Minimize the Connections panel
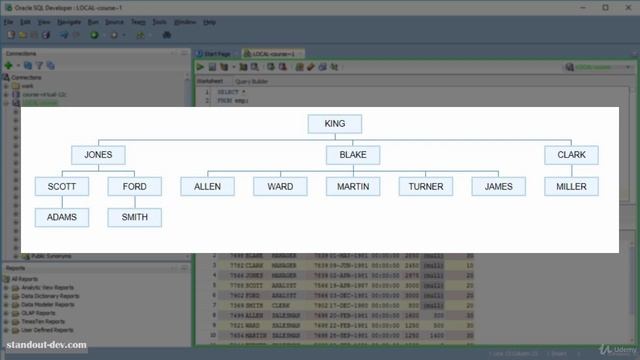Screen dimensions: 640x360 [184, 53]
